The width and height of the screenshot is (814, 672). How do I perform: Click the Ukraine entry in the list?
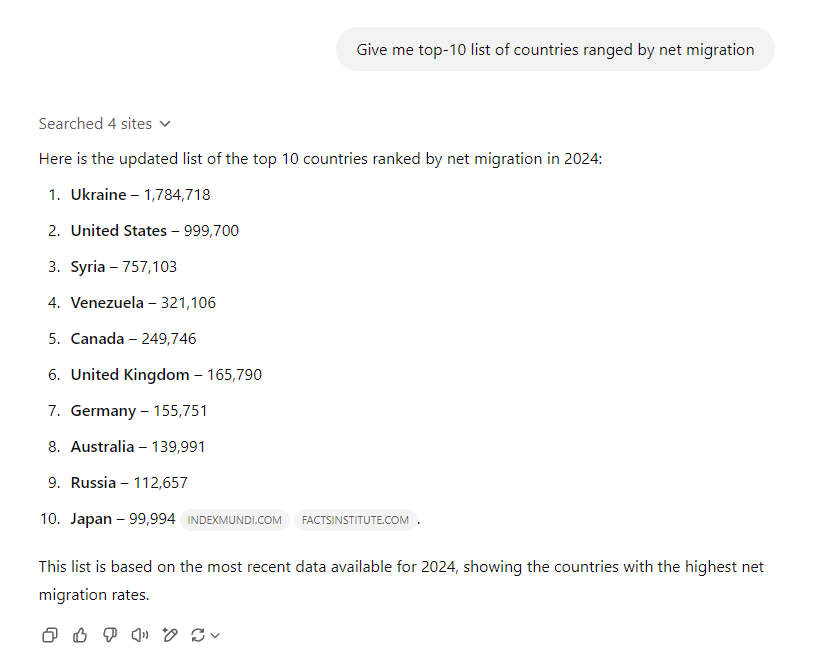click(x=141, y=195)
